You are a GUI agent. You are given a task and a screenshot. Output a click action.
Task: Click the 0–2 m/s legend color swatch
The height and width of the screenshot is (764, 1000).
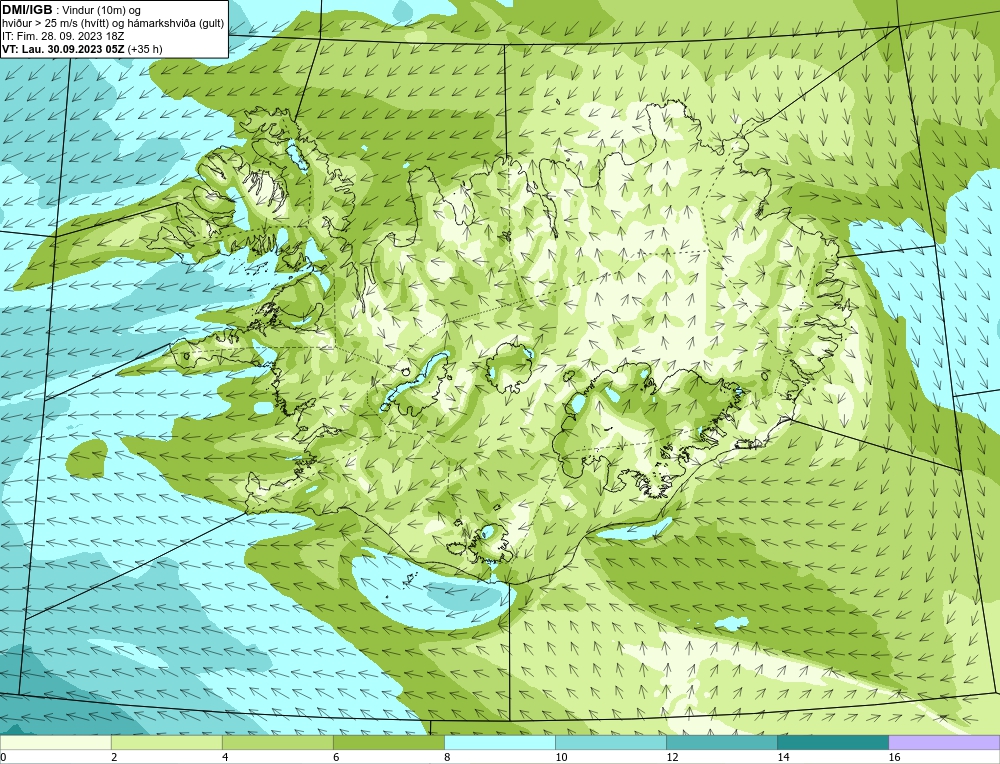coord(55,742)
